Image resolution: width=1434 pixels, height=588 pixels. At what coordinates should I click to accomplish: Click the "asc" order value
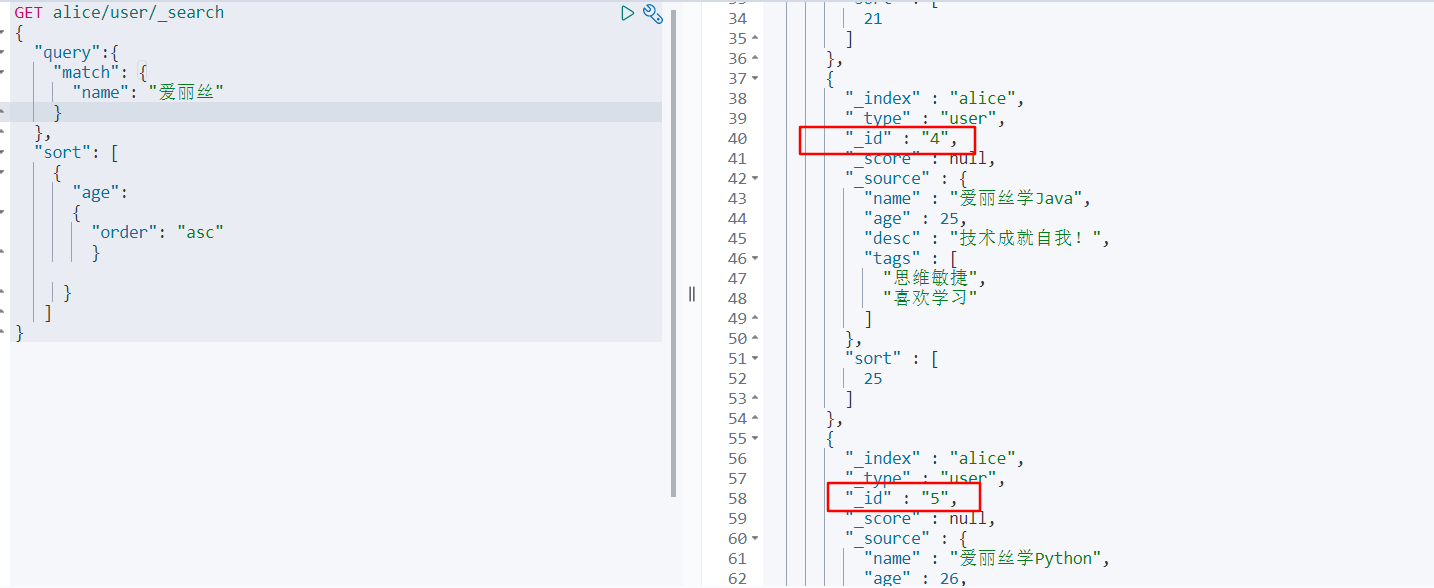200,232
